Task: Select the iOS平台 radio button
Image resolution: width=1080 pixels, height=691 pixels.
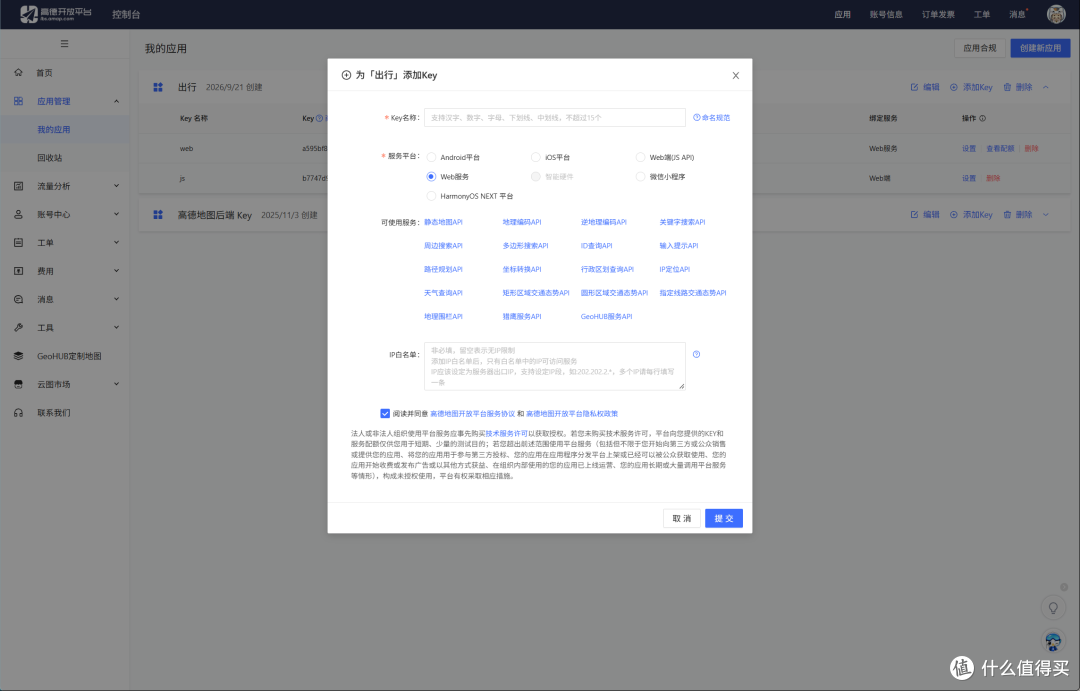Action: [x=535, y=157]
